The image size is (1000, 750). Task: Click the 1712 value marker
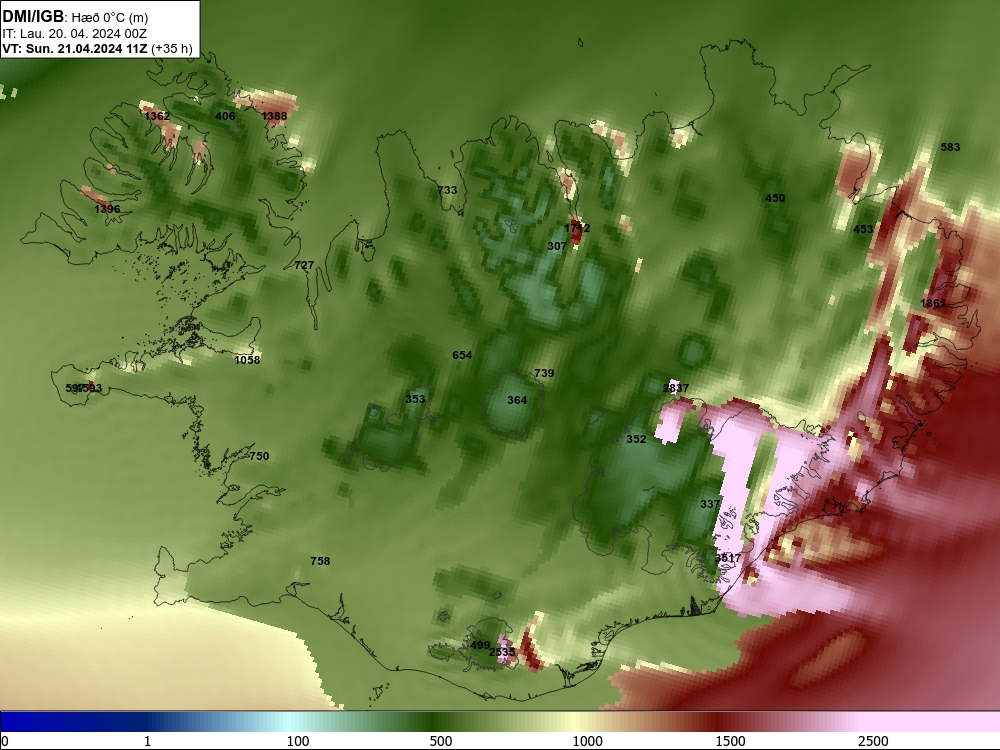coord(577,228)
